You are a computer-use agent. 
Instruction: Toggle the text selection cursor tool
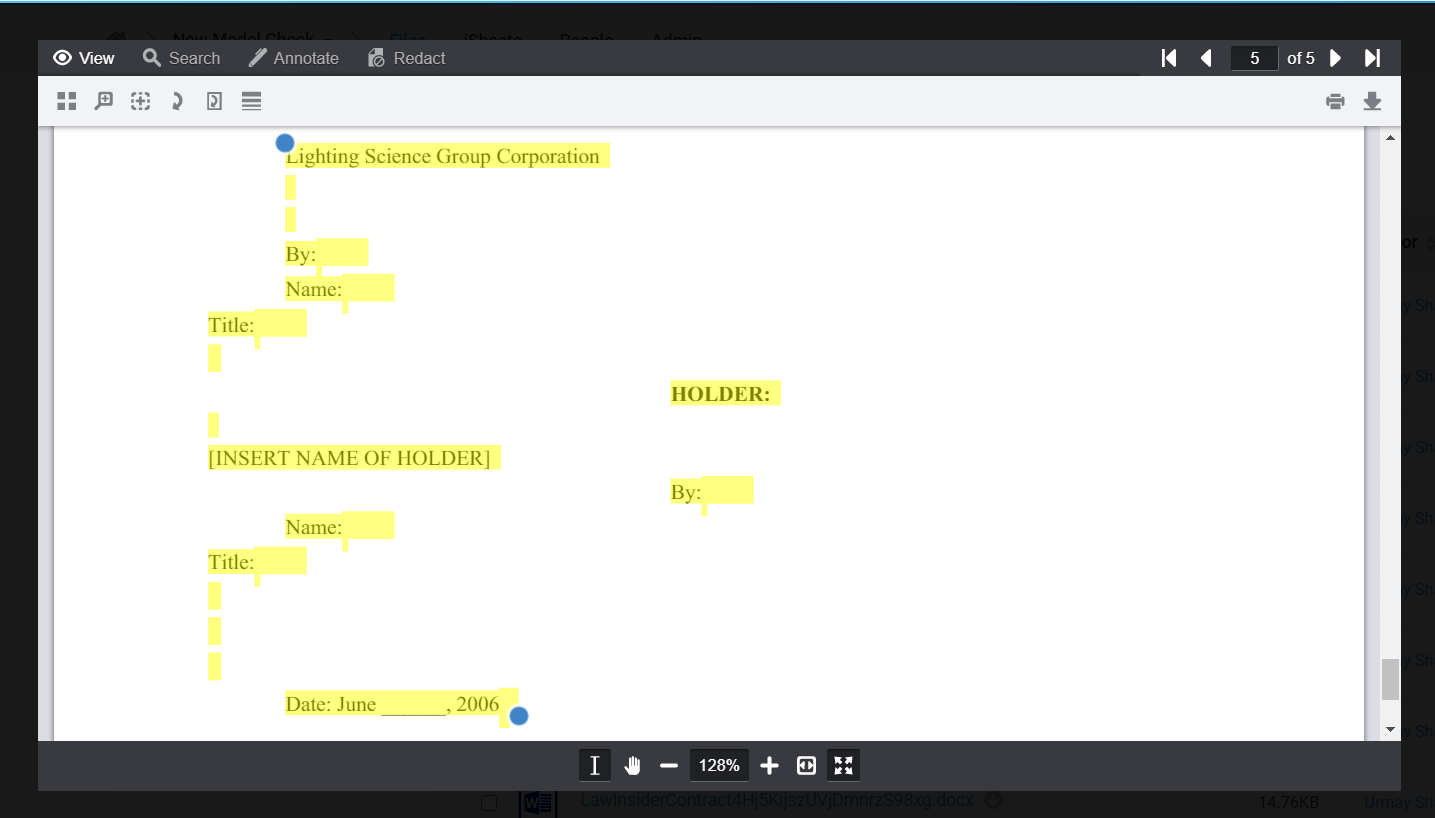coord(594,766)
